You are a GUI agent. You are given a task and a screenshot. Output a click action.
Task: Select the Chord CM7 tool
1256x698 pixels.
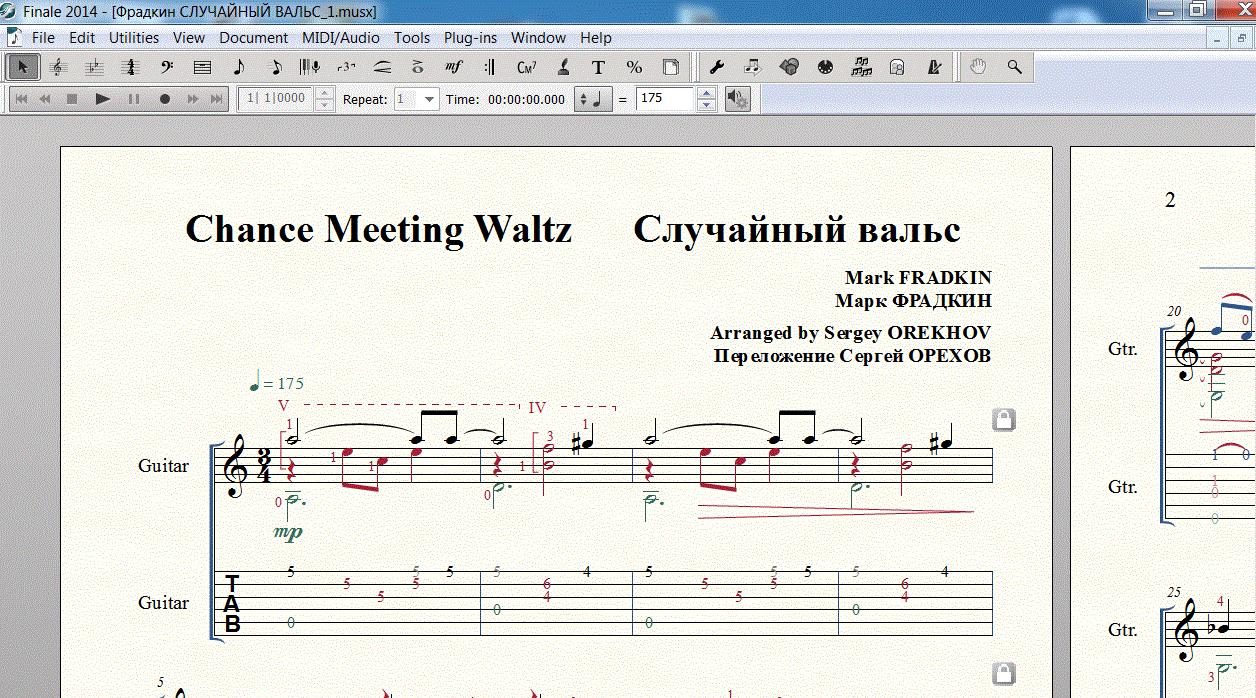[x=526, y=67]
